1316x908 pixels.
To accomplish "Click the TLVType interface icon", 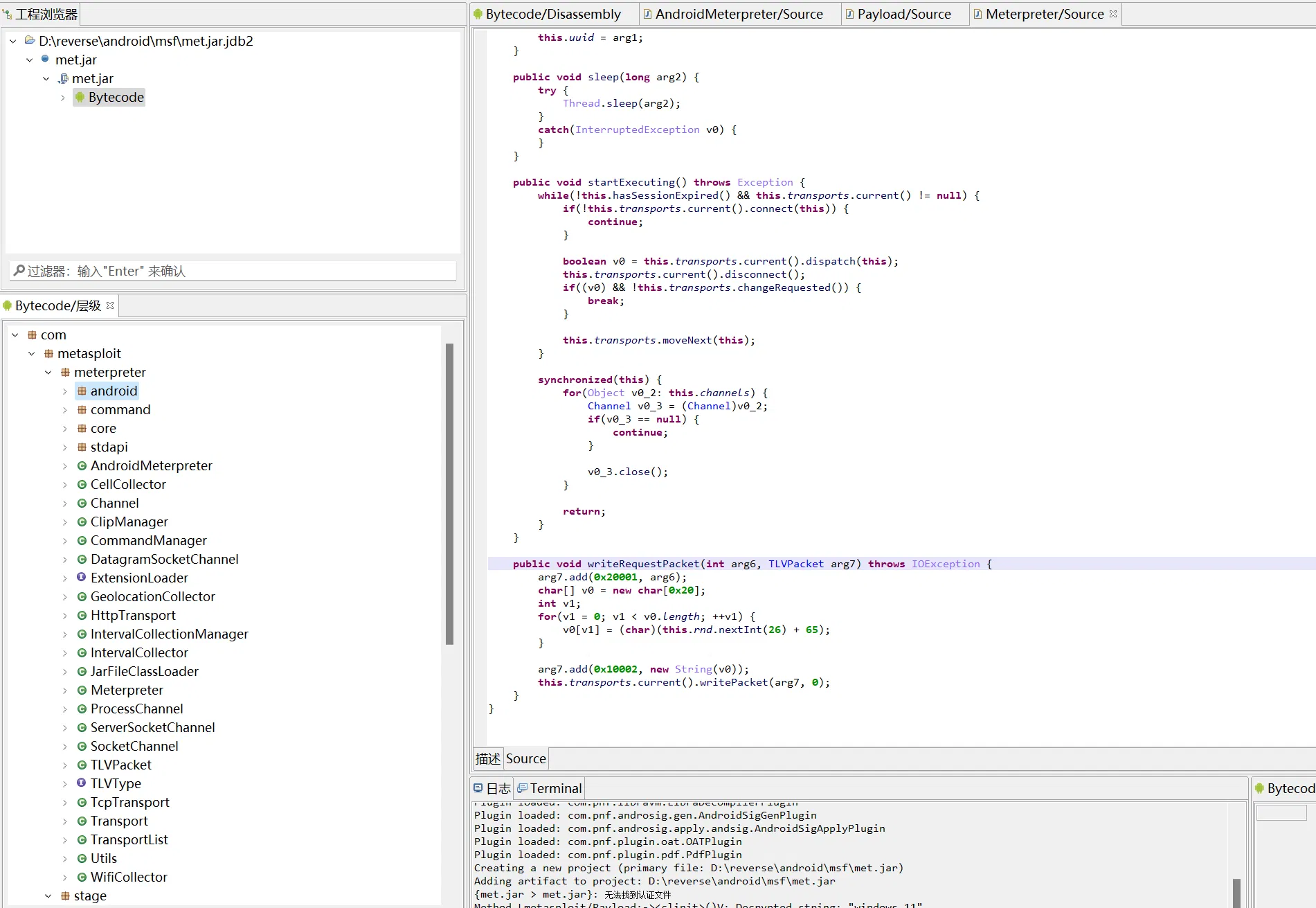I will (82, 783).
